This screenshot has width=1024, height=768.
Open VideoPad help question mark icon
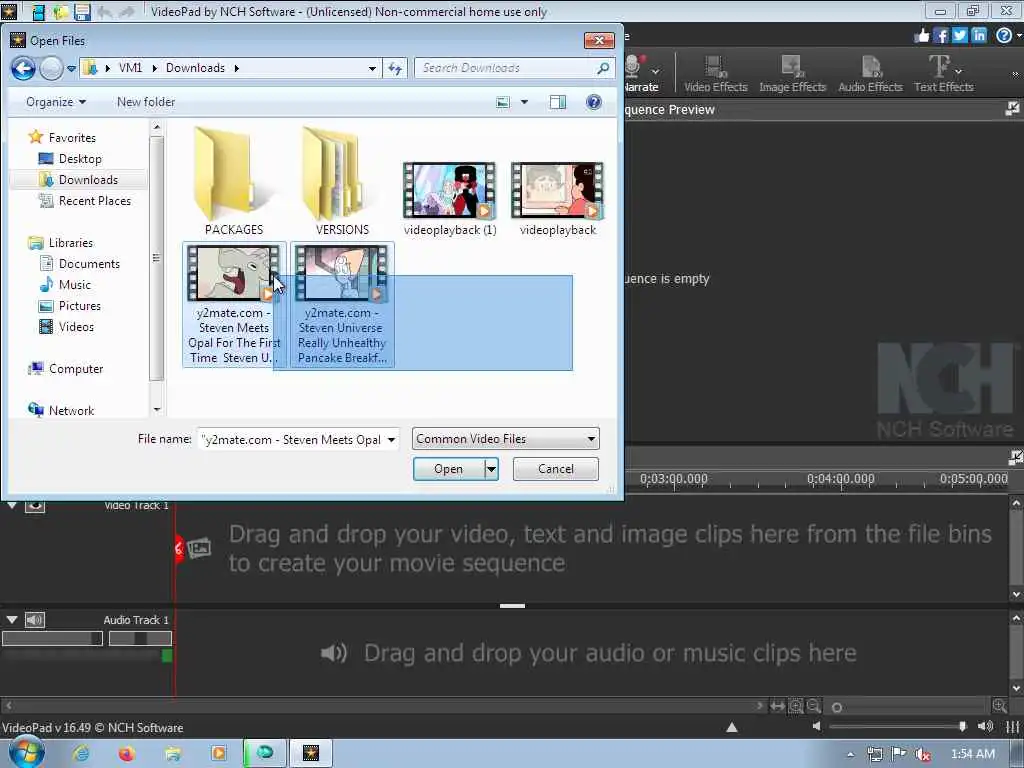pos(1004,36)
